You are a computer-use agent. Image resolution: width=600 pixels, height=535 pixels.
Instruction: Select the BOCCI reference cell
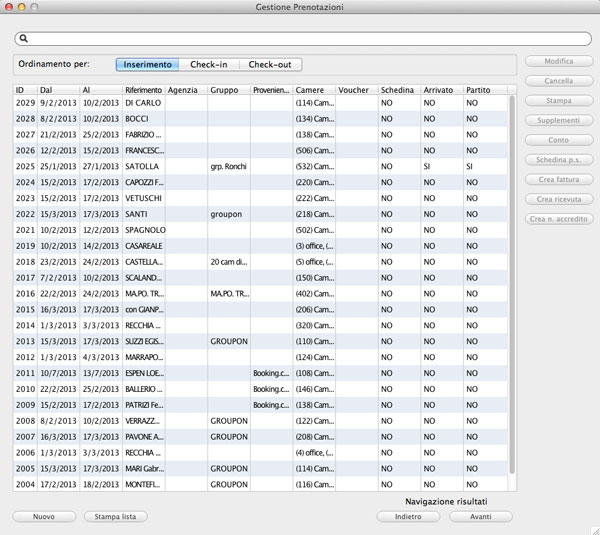144,119
